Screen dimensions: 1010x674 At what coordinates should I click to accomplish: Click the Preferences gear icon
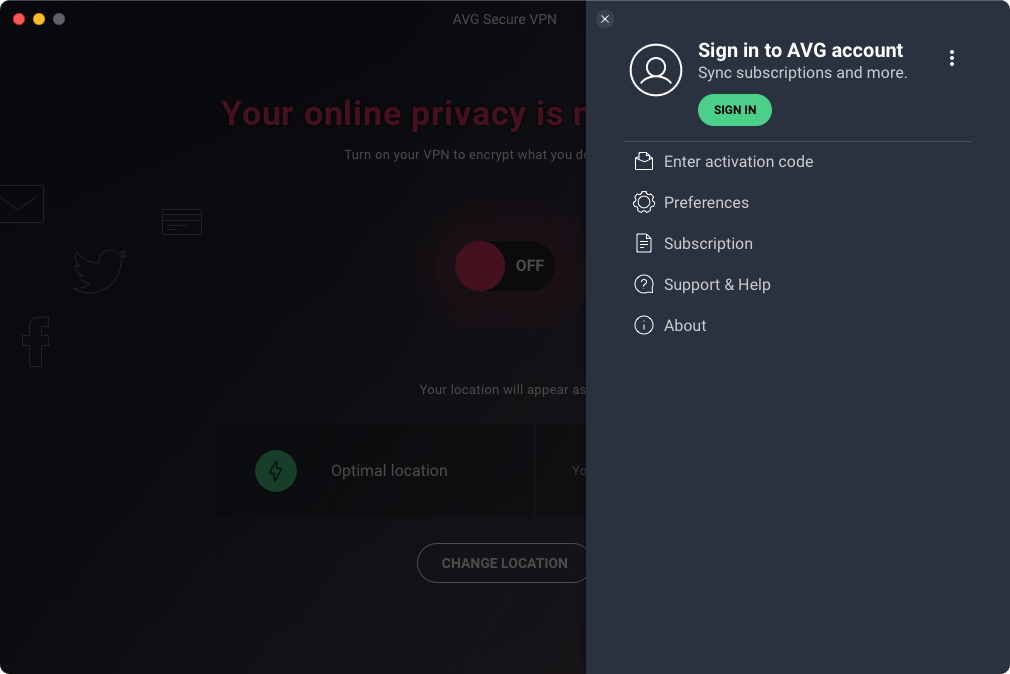[643, 202]
